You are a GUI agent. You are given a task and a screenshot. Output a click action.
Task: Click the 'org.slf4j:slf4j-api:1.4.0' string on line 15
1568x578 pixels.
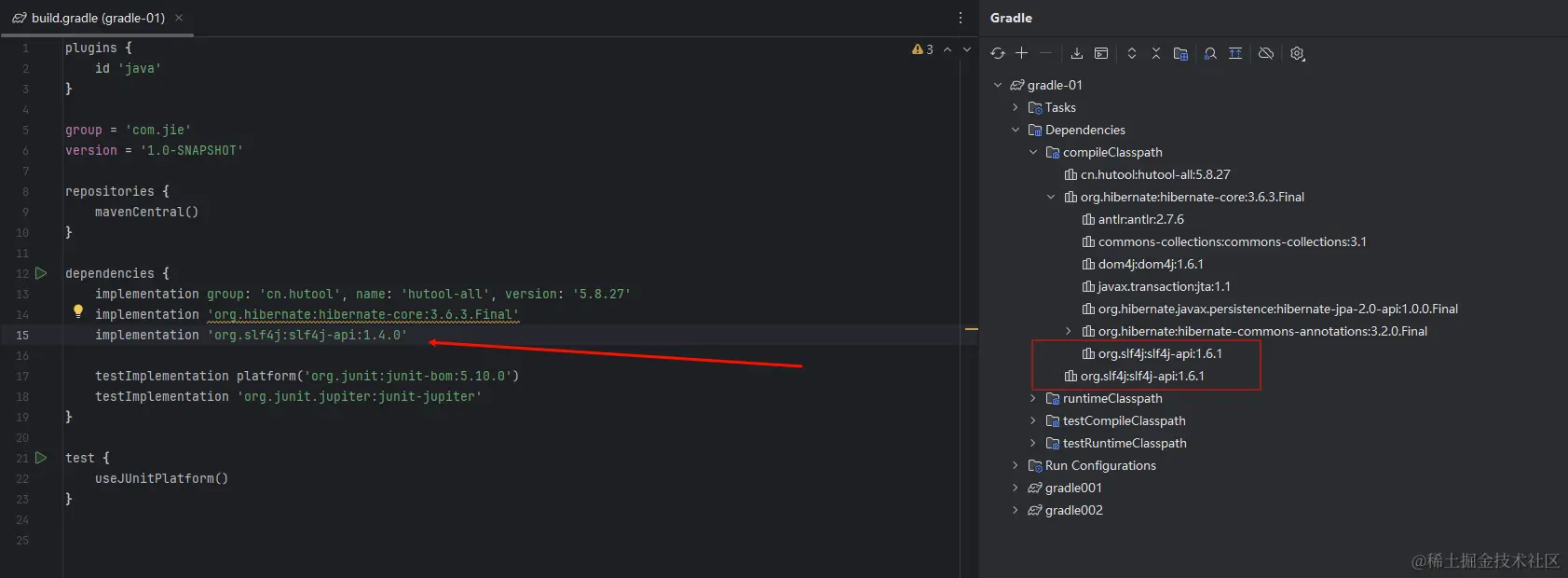pyautogui.click(x=307, y=335)
